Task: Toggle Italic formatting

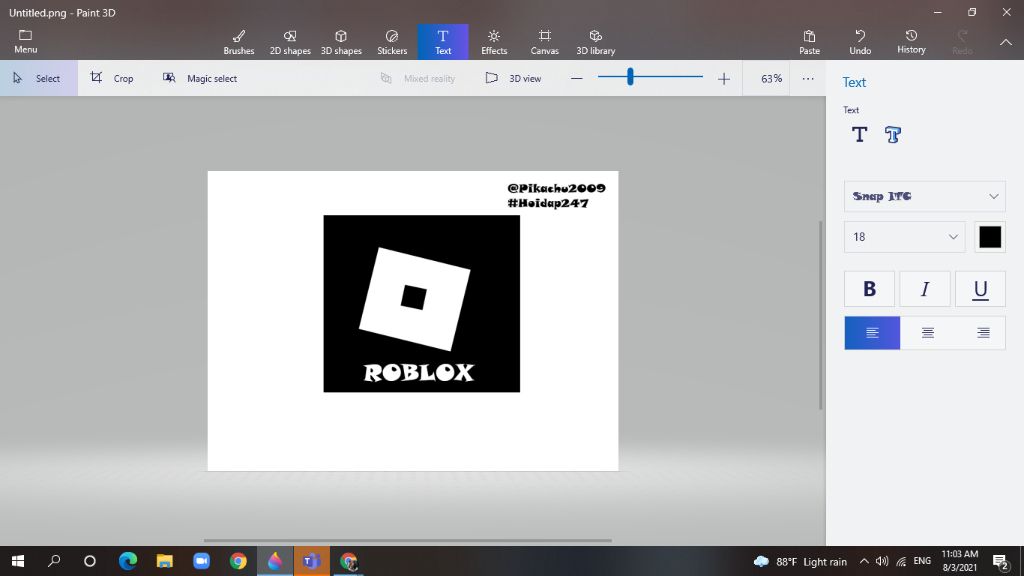Action: (925, 289)
